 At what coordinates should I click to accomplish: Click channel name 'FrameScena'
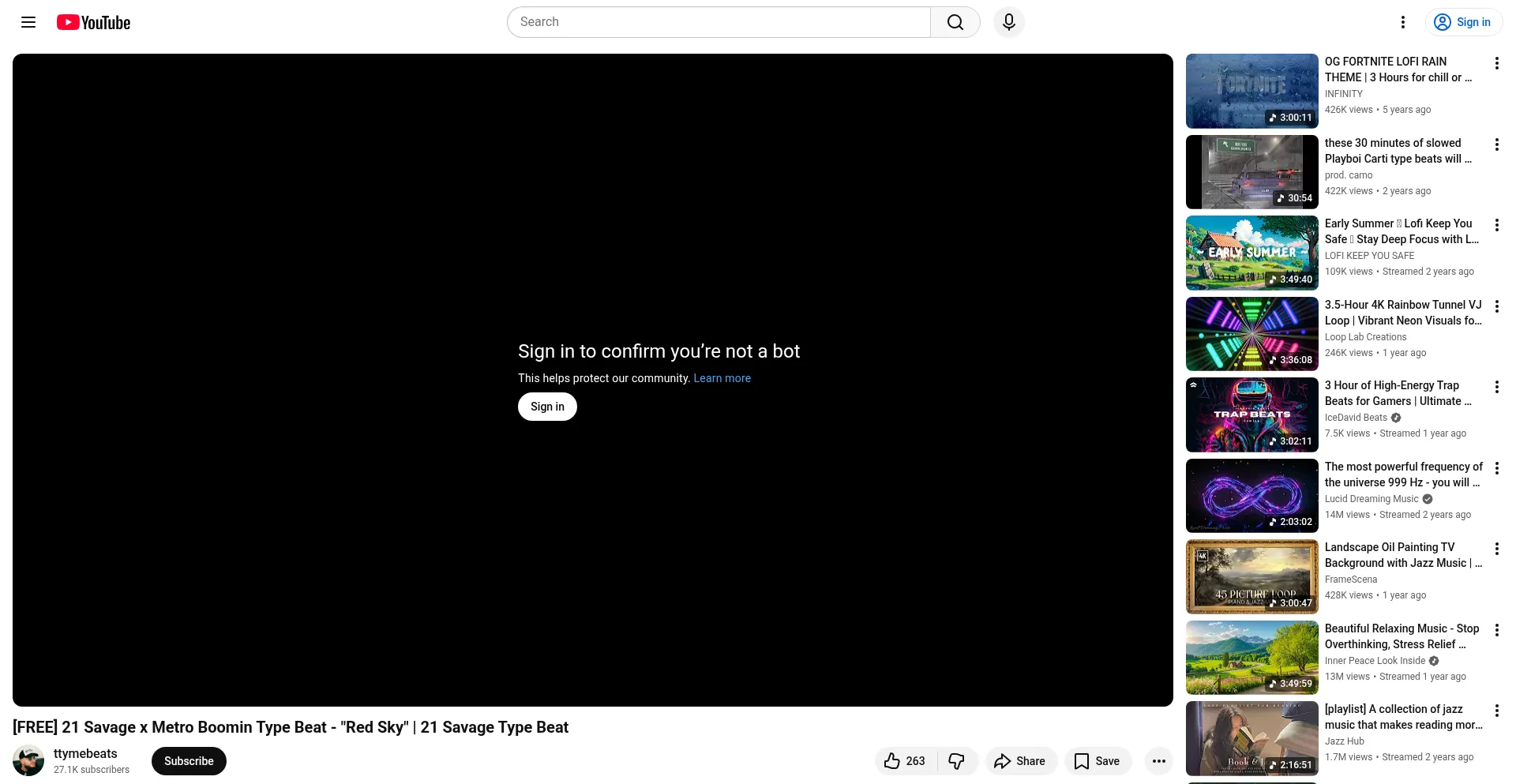(x=1351, y=580)
